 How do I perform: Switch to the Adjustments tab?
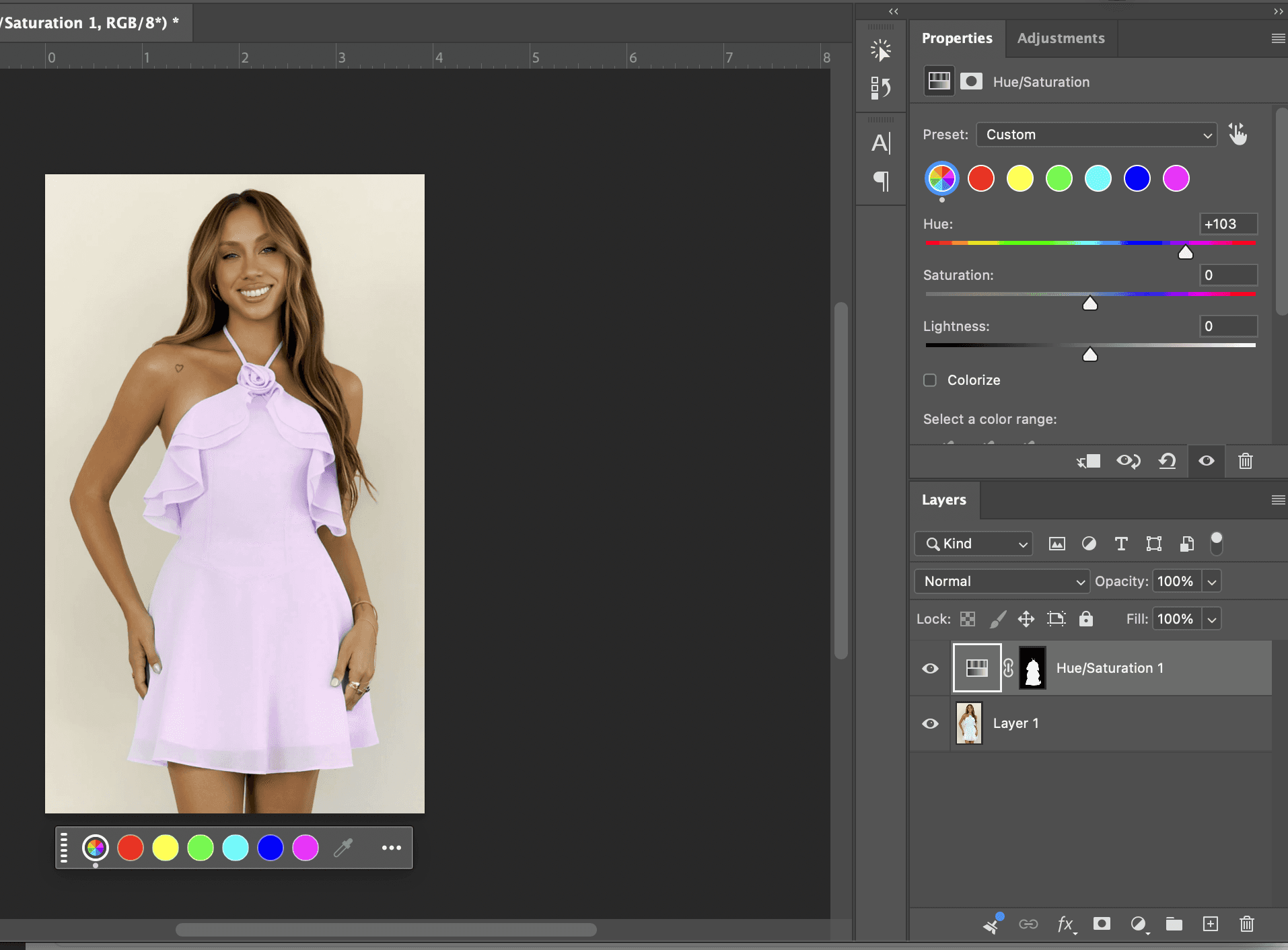pyautogui.click(x=1061, y=38)
